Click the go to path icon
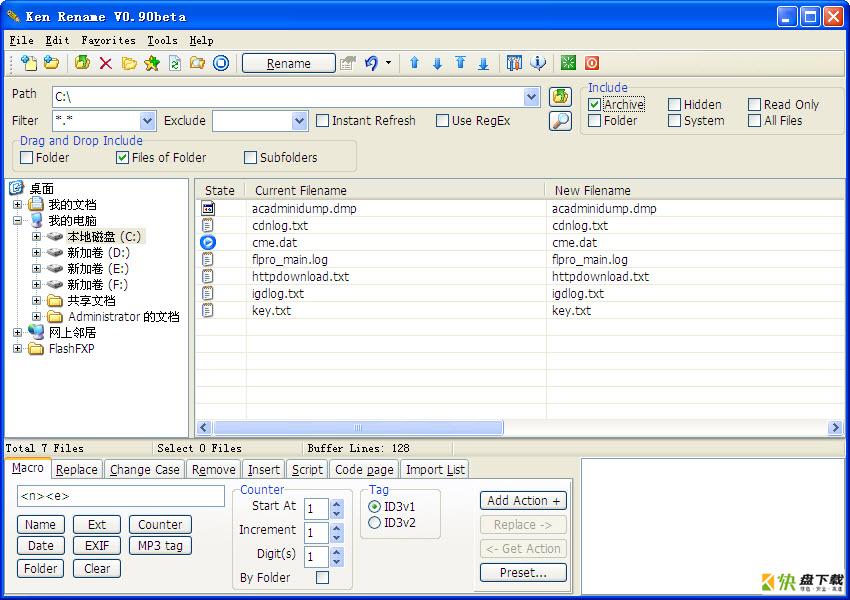 (560, 97)
